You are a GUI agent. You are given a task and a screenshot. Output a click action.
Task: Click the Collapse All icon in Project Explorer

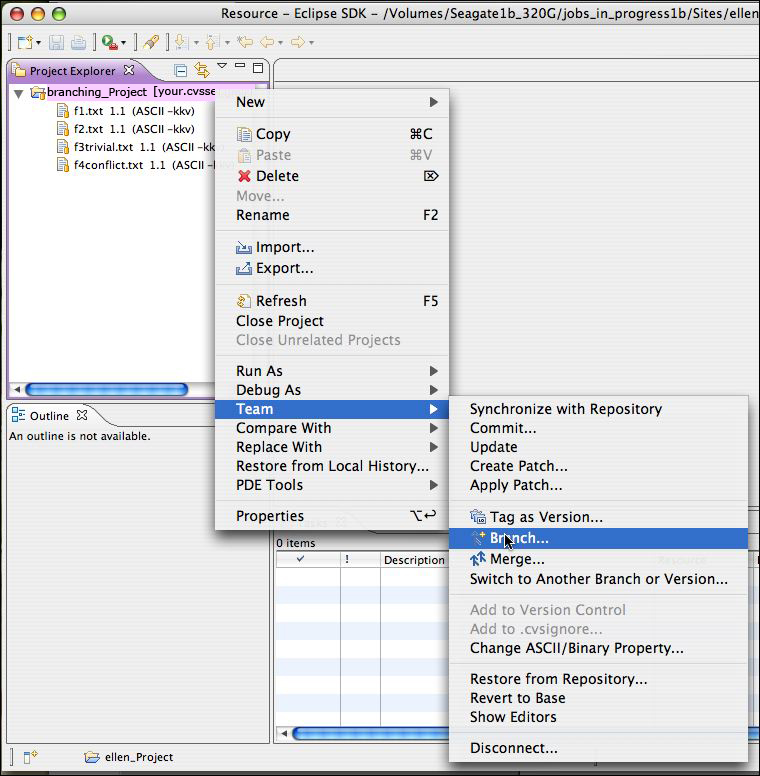[x=181, y=70]
